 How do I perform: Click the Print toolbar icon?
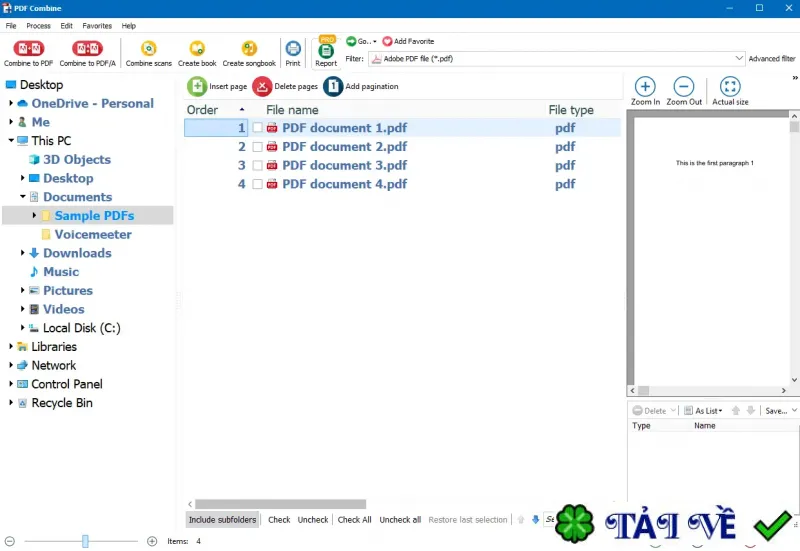point(293,48)
